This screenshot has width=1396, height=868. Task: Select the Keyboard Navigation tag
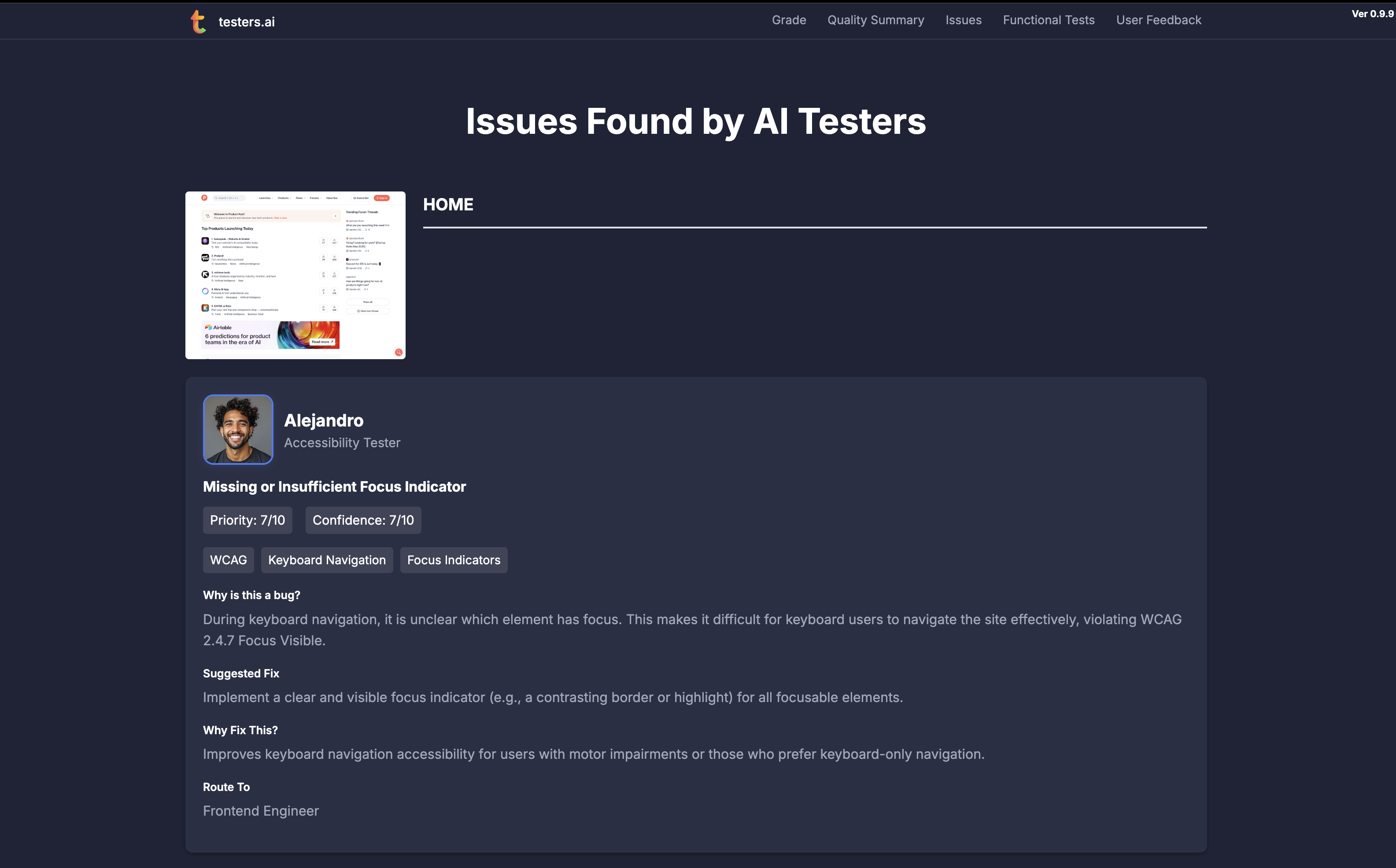[327, 560]
